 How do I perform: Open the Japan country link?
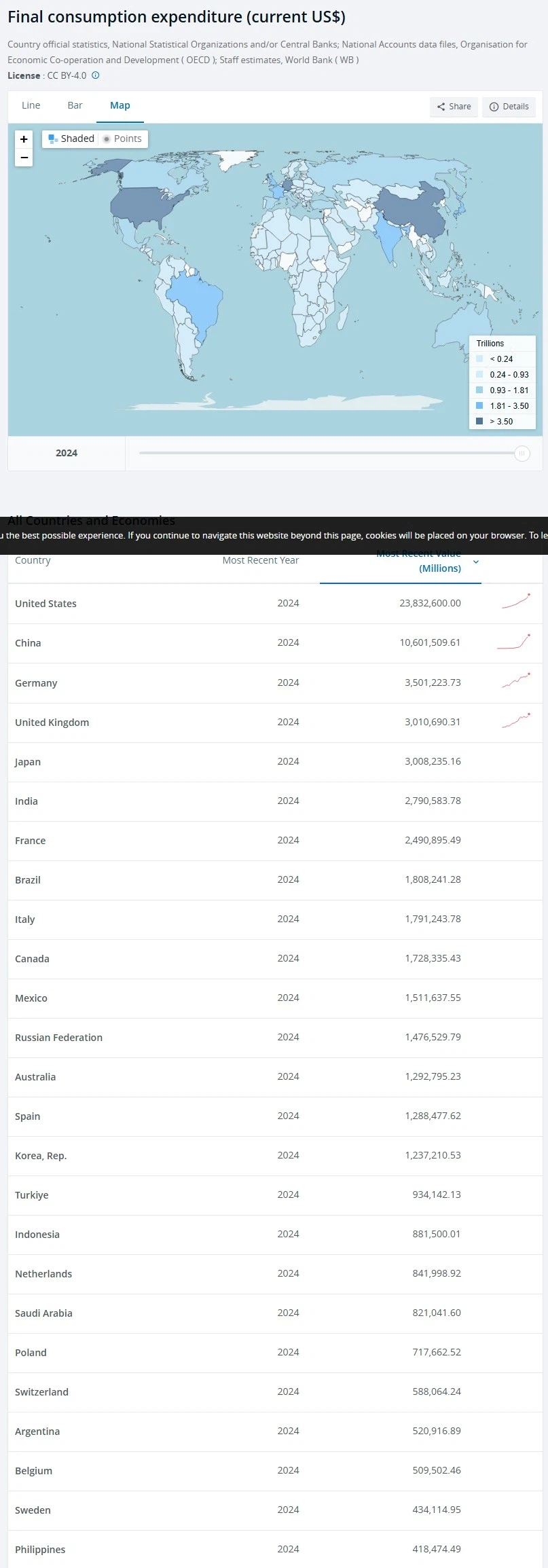[28, 761]
